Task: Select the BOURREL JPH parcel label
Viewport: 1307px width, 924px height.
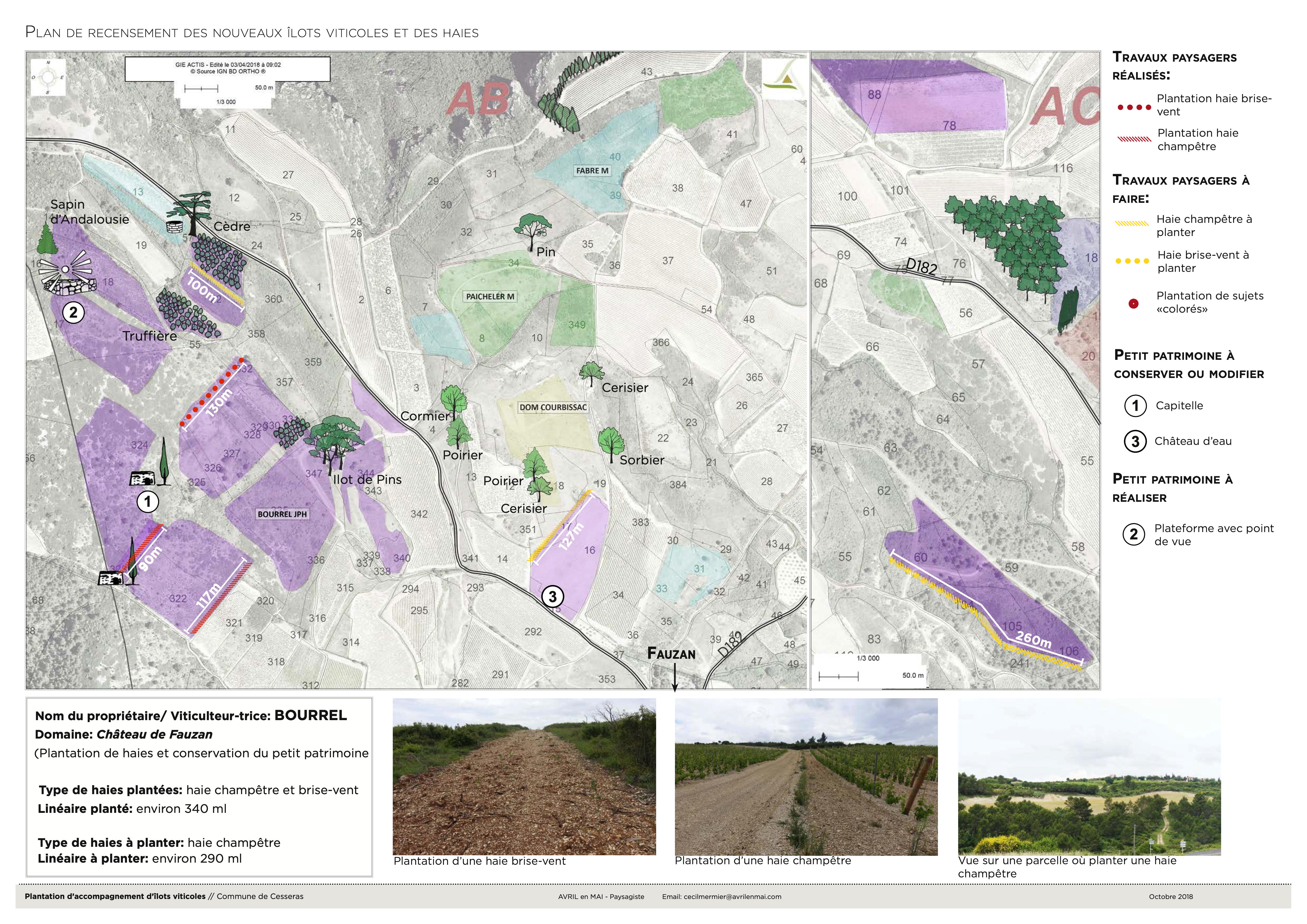Action: [x=283, y=514]
